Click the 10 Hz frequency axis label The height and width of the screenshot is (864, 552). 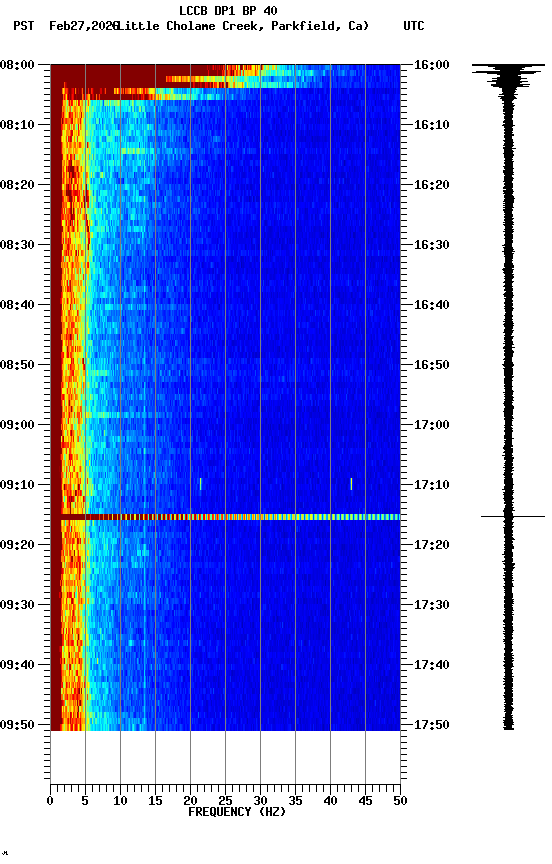coord(120,801)
